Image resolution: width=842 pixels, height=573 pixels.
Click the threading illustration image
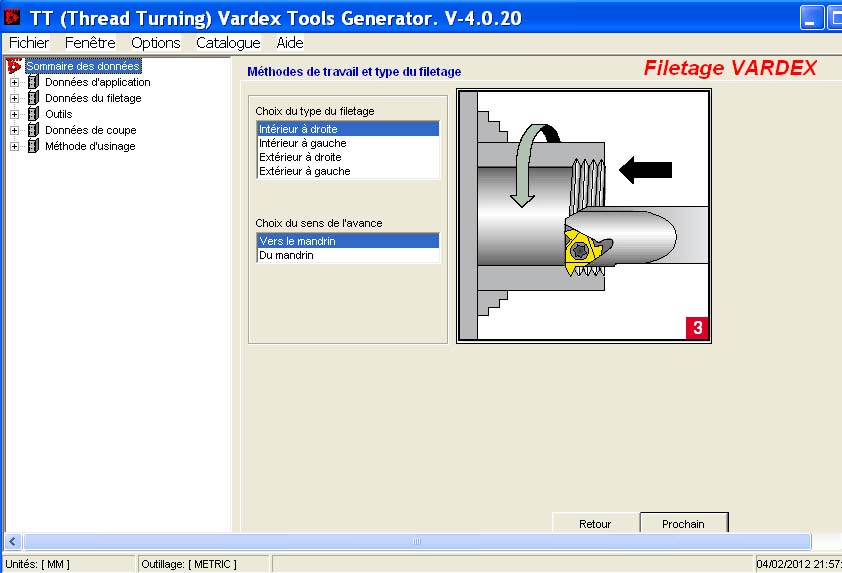pos(584,216)
